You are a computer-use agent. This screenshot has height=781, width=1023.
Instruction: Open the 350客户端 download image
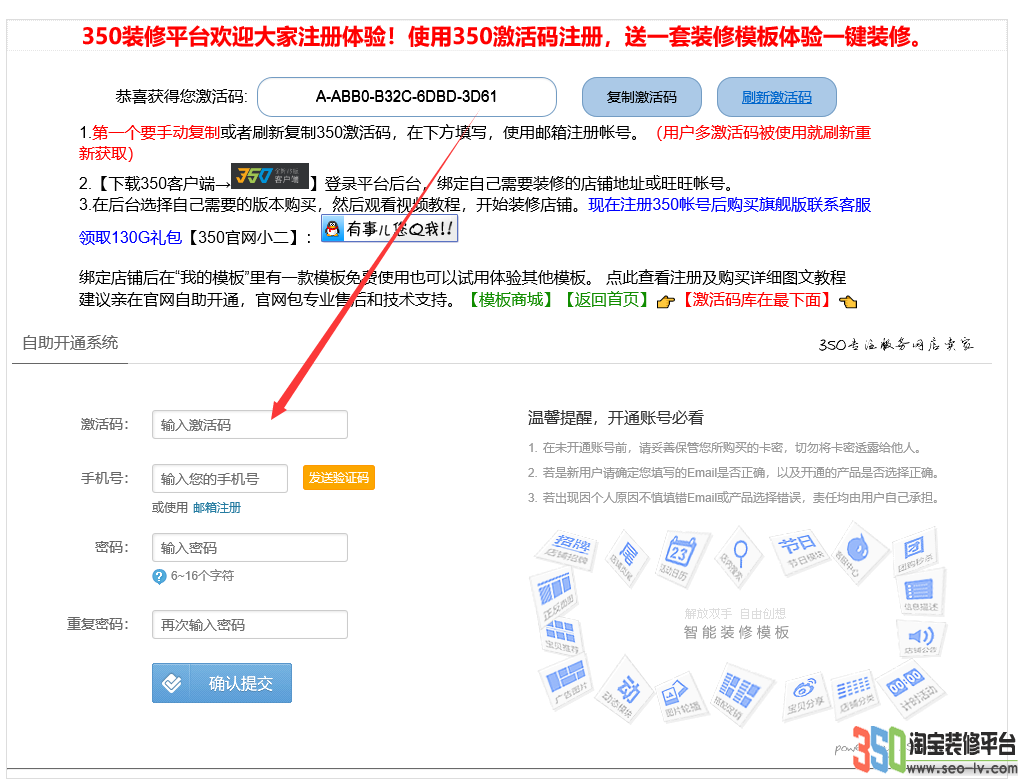point(269,176)
